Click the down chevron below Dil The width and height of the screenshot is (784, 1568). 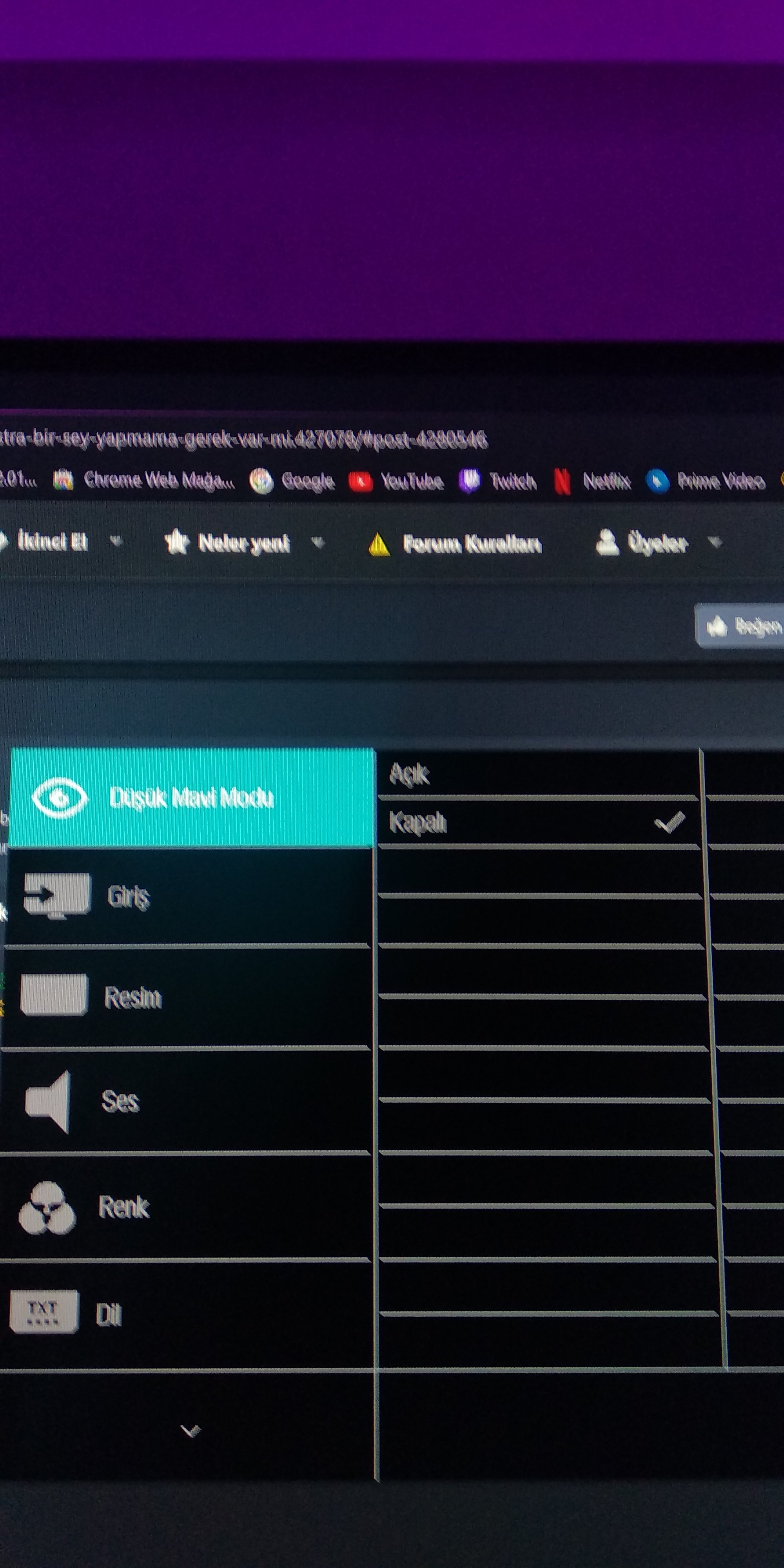pyautogui.click(x=191, y=1430)
